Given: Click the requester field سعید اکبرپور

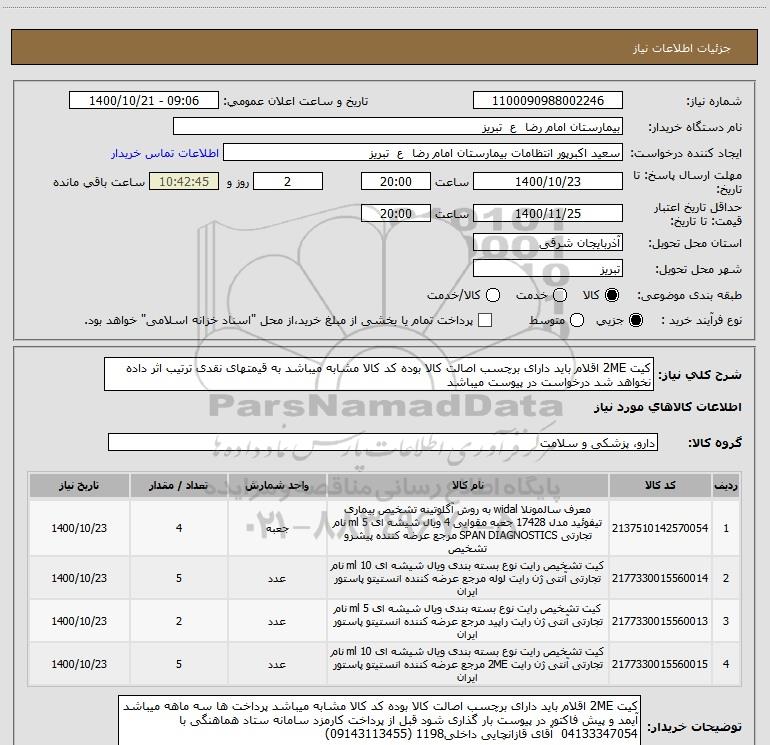Looking at the screenshot, I should (423, 153).
